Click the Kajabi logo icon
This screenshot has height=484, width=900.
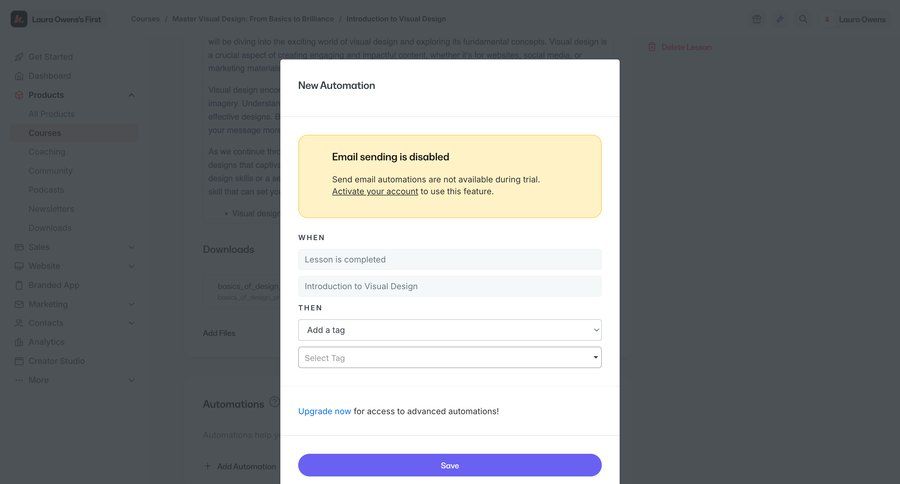[19, 19]
